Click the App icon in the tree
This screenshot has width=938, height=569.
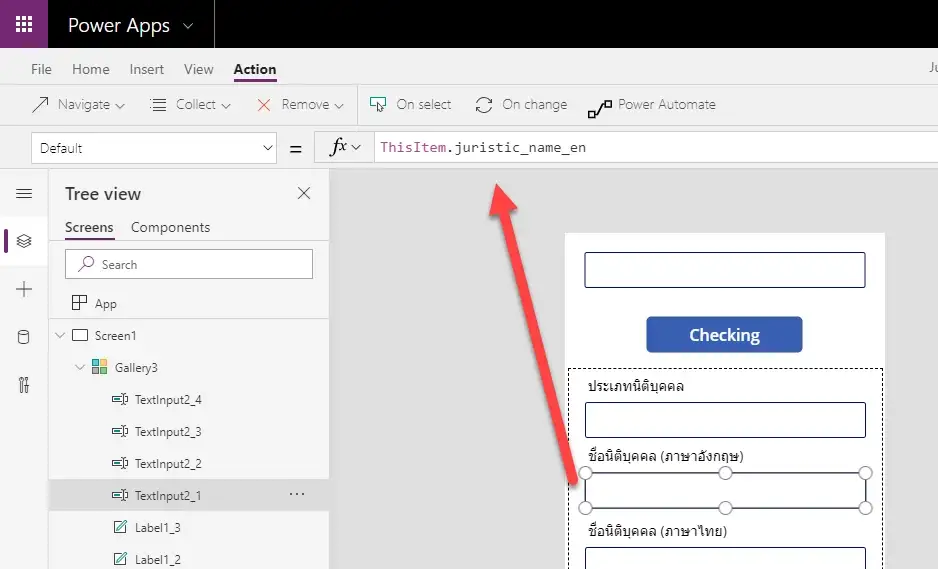click(x=79, y=303)
